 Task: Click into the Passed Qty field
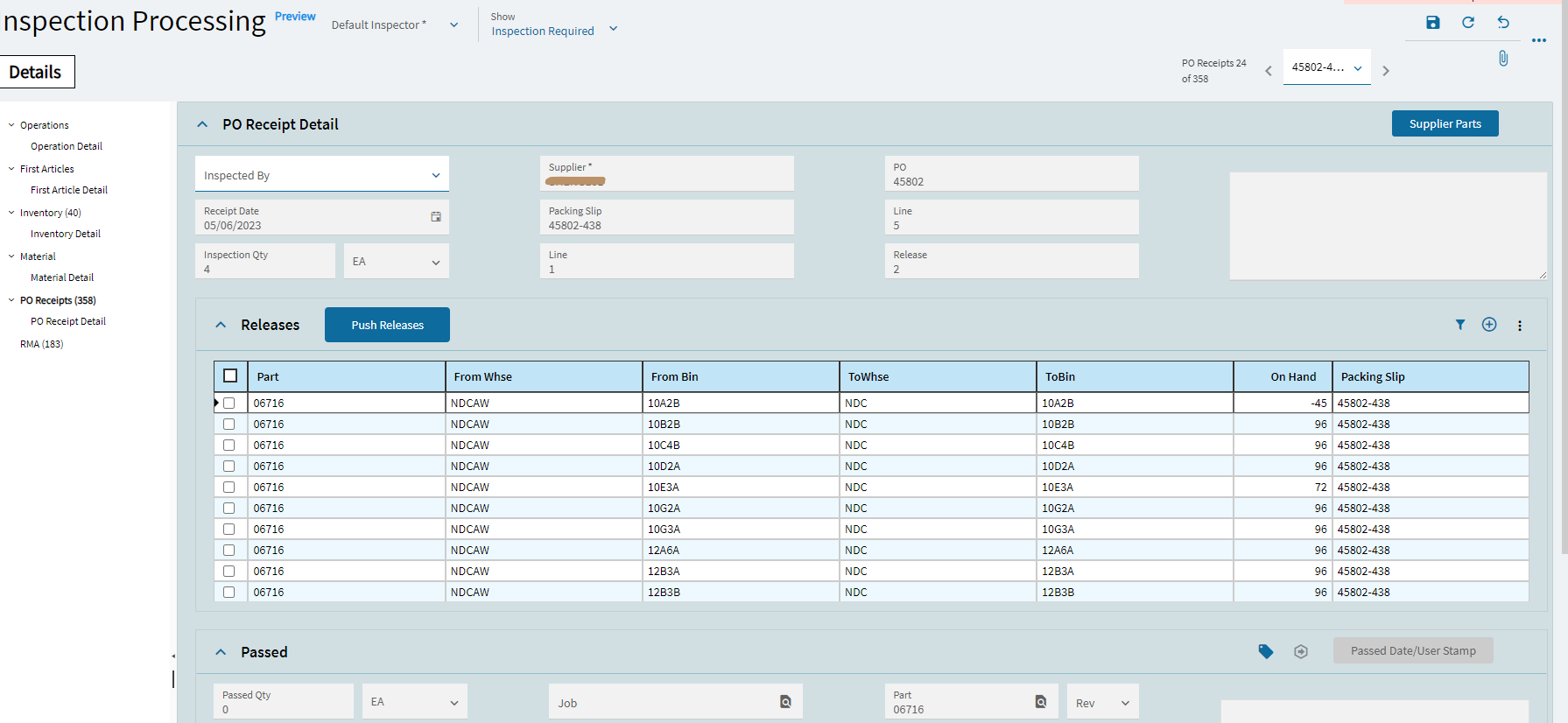click(284, 702)
